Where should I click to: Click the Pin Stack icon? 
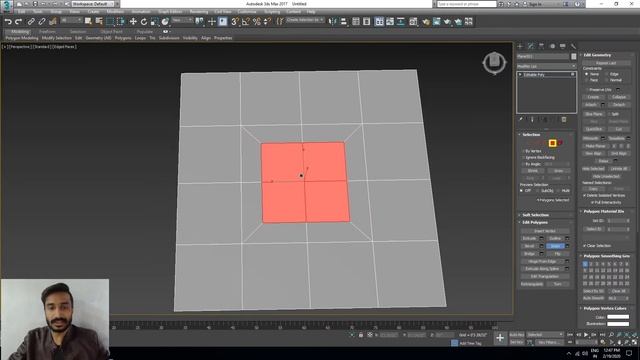coord(521,120)
